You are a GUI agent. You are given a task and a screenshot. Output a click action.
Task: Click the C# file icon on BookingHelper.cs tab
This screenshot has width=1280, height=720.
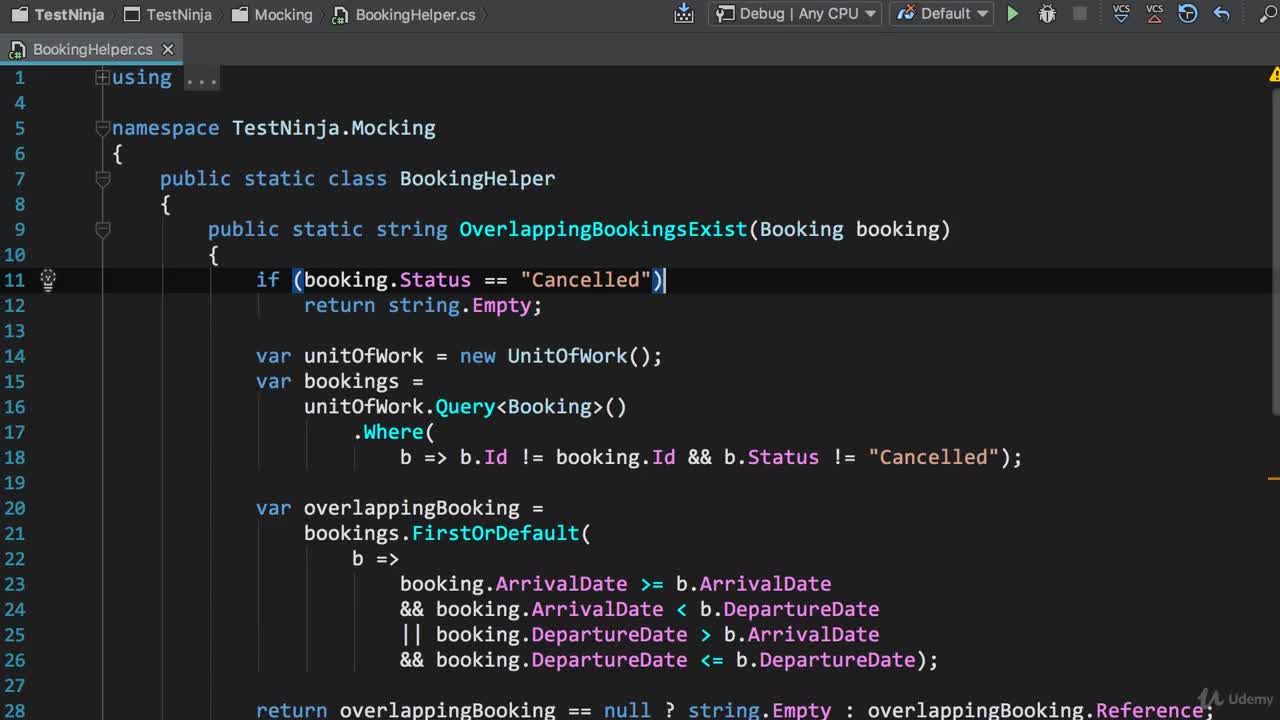click(x=17, y=49)
